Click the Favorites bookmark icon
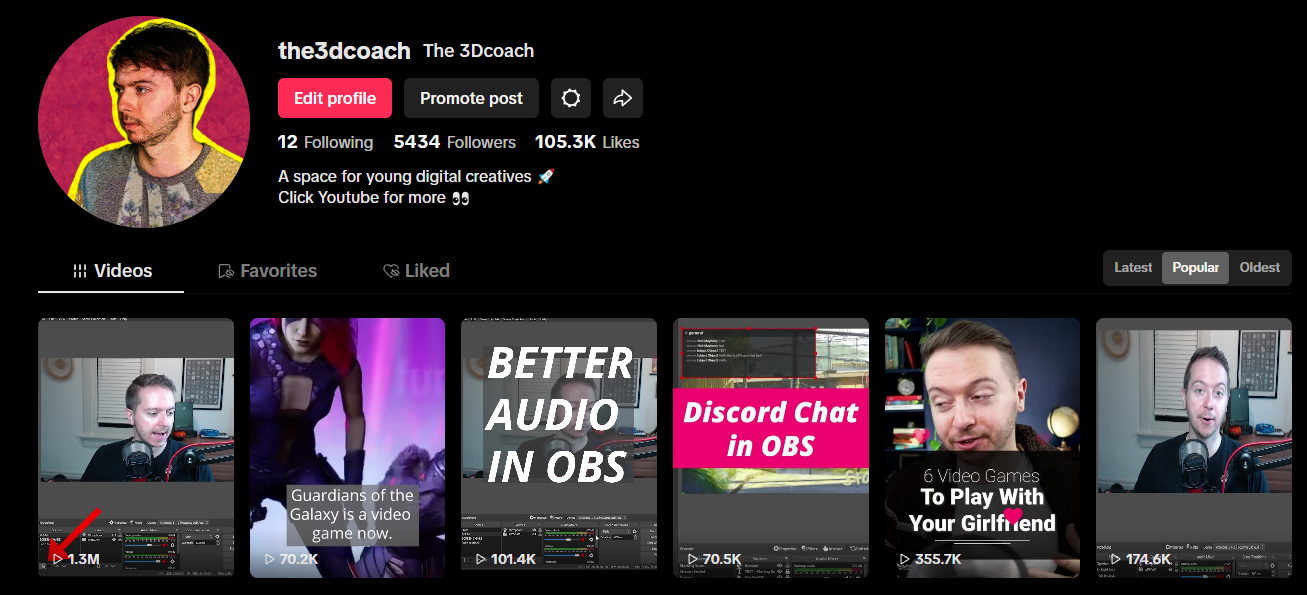This screenshot has width=1307, height=595. 226,271
